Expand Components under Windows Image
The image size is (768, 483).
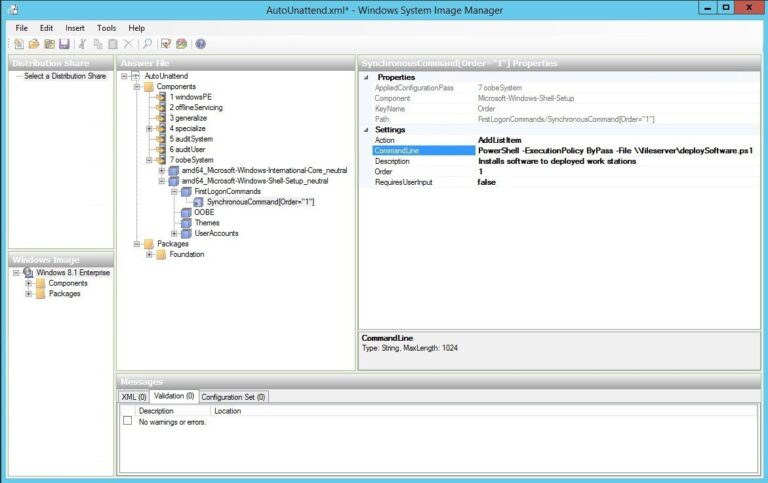click(28, 283)
